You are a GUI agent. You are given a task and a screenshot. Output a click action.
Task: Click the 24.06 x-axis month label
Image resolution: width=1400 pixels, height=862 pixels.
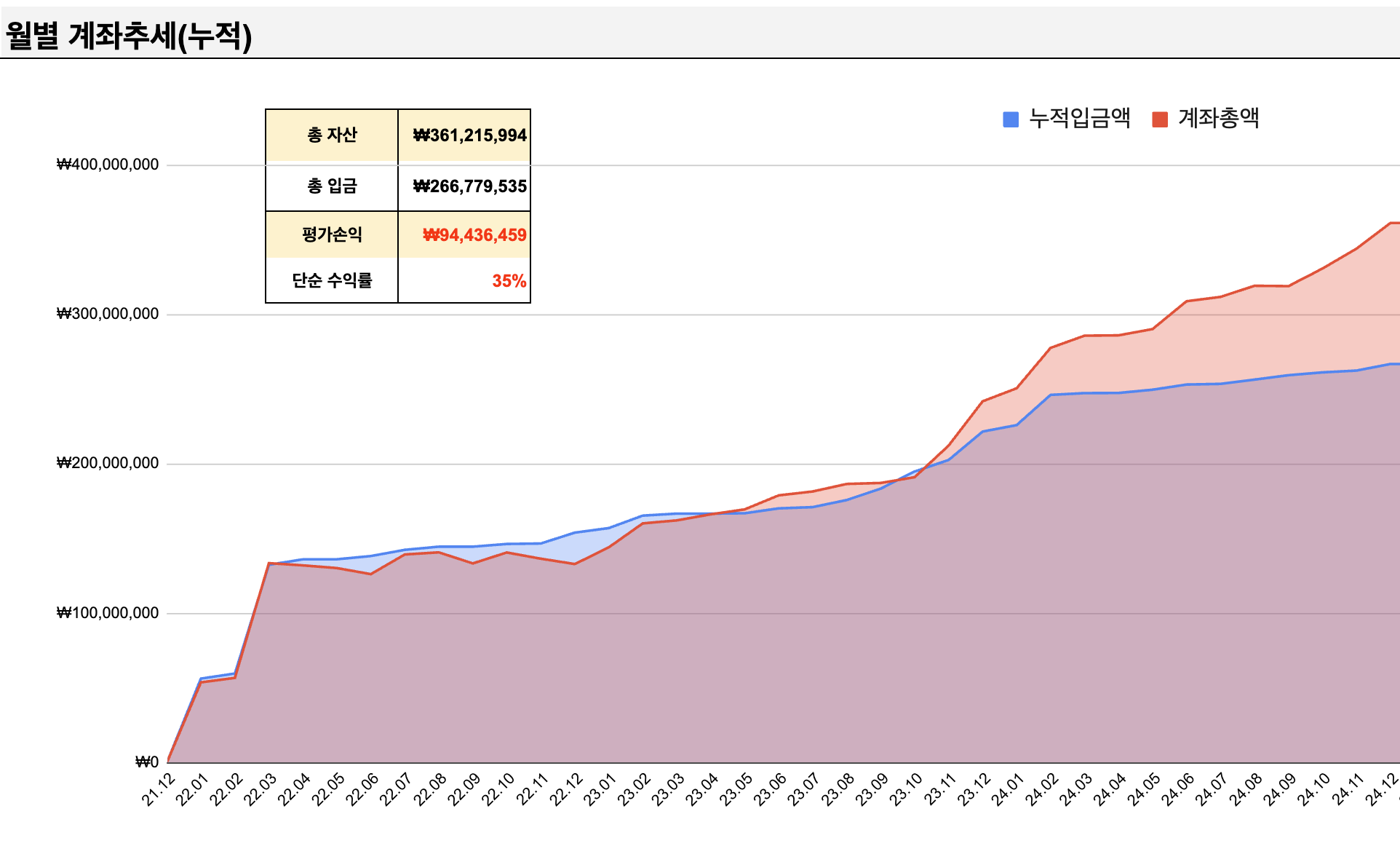click(x=1177, y=790)
